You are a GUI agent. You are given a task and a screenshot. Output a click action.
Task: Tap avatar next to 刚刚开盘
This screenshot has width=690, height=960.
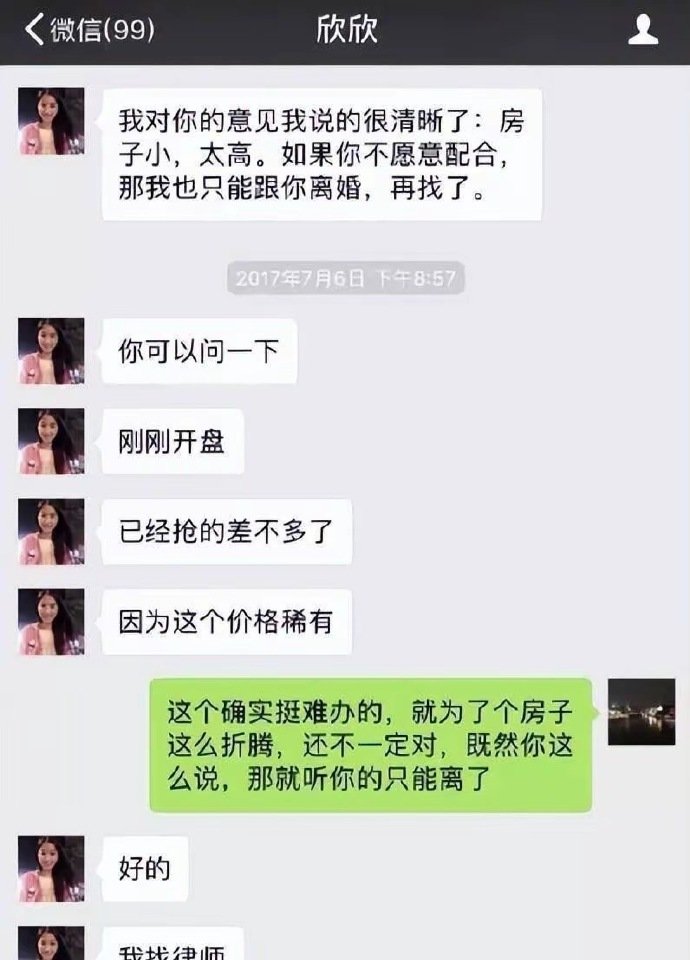point(51,441)
